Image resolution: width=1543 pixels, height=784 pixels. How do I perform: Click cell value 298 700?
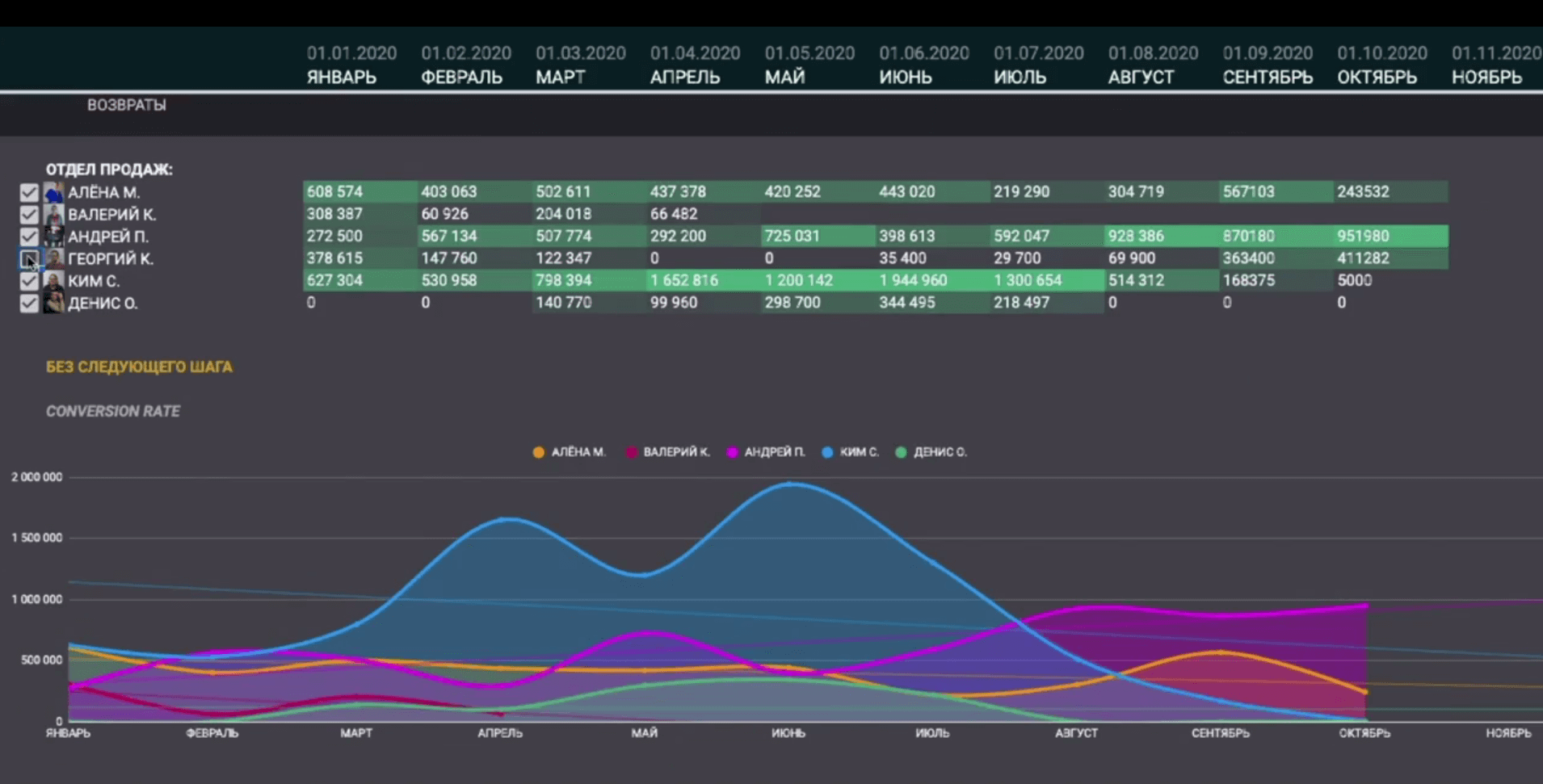(793, 303)
